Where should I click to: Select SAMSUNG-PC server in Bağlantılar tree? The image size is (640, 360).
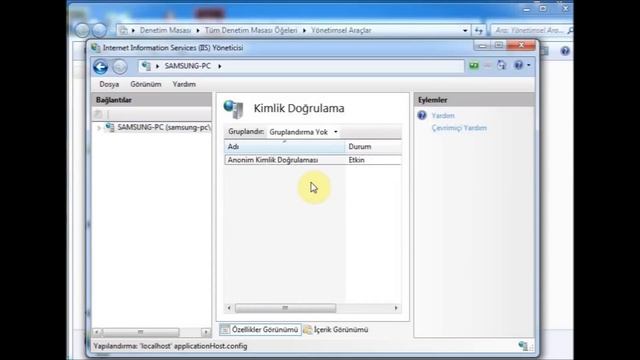163,127
